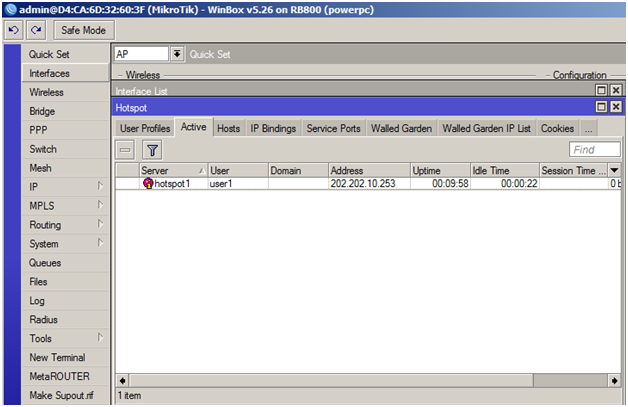
Task: Click the Find search field
Action: tap(595, 149)
